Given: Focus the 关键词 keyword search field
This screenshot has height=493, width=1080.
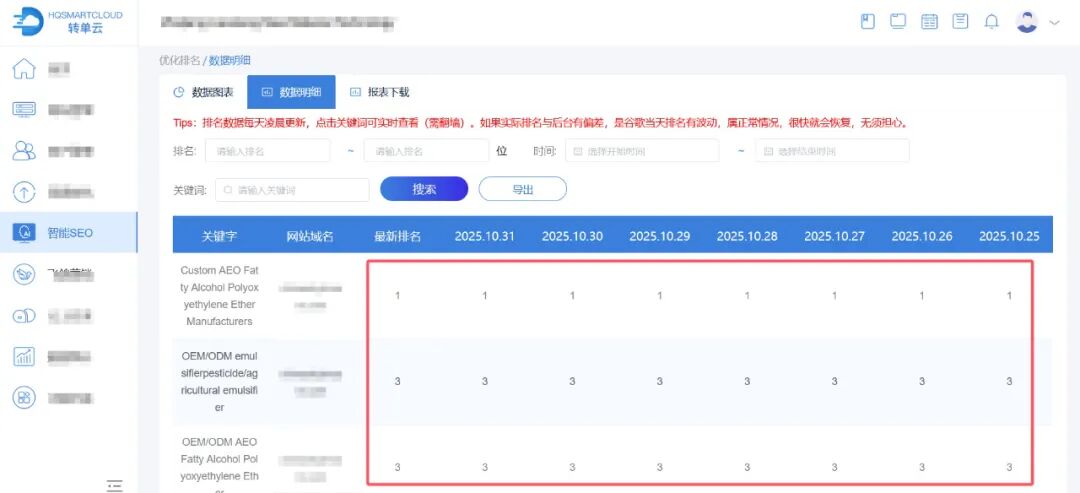Looking at the screenshot, I should (x=292, y=190).
